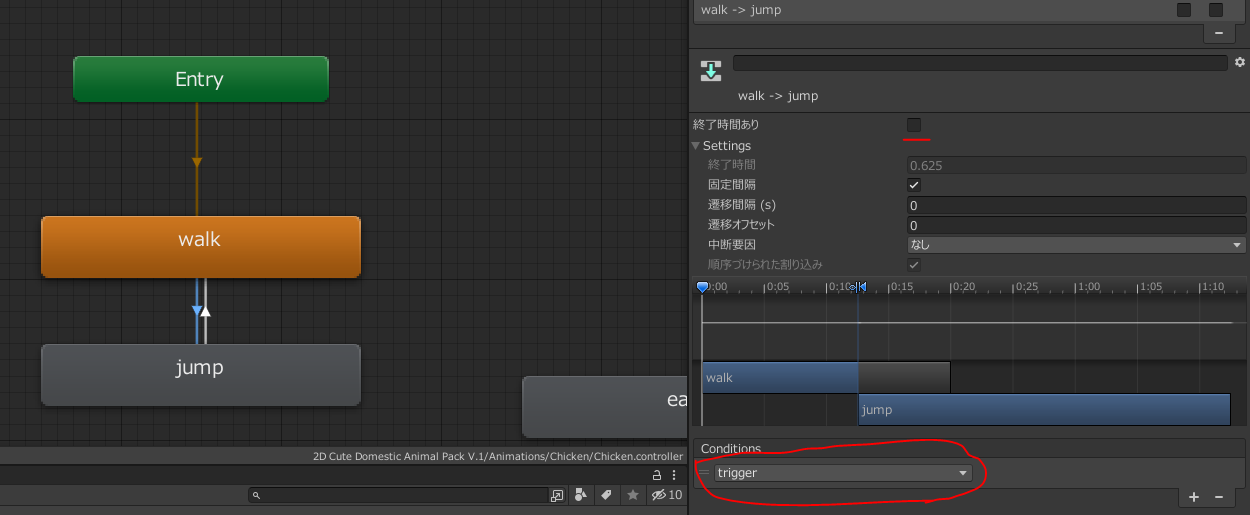Collapse the Settings foldout
1250x515 pixels.
697,146
